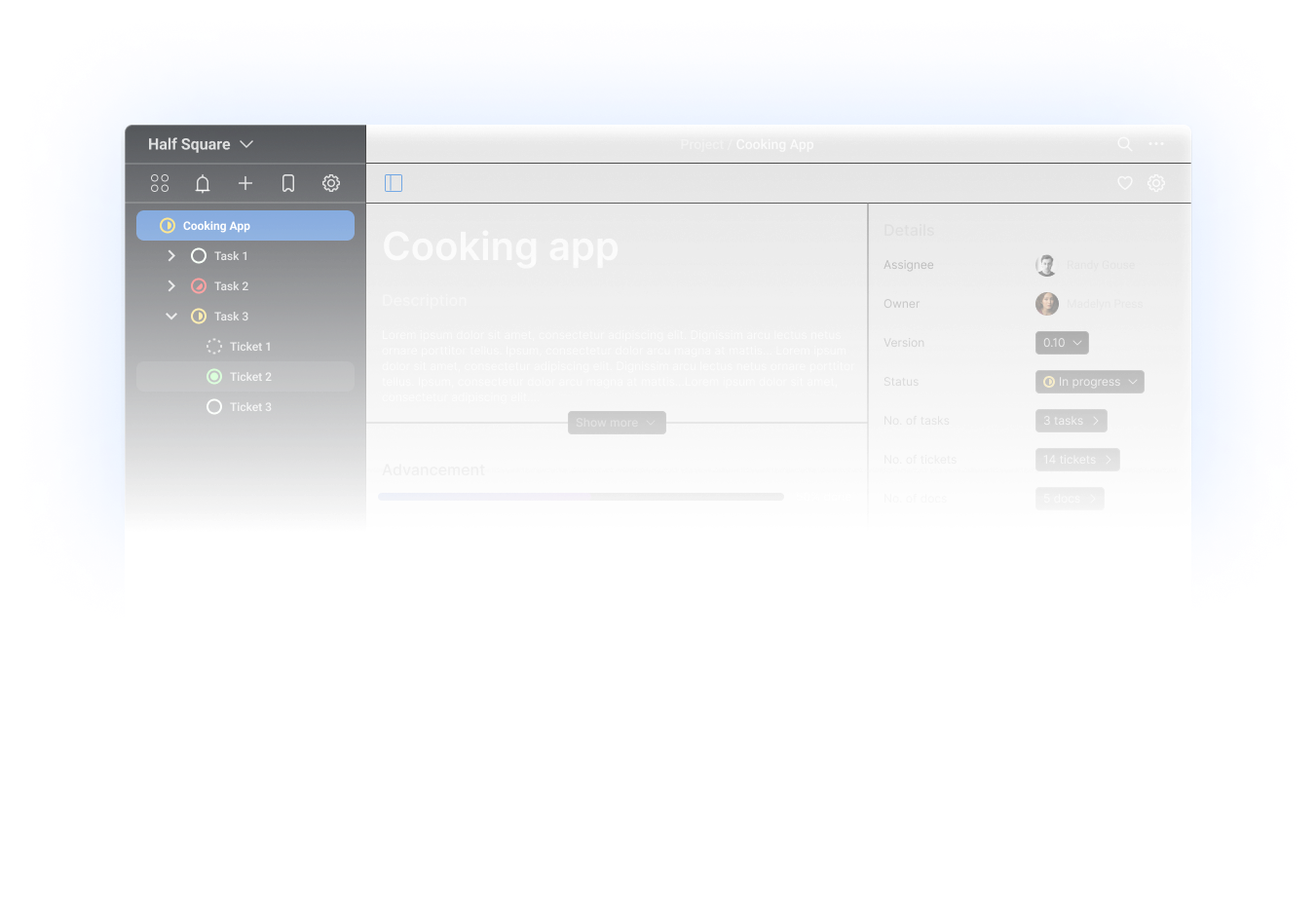Image resolution: width=1316 pixels, height=898 pixels.
Task: Open notifications bell icon
Action: pyautogui.click(x=203, y=183)
